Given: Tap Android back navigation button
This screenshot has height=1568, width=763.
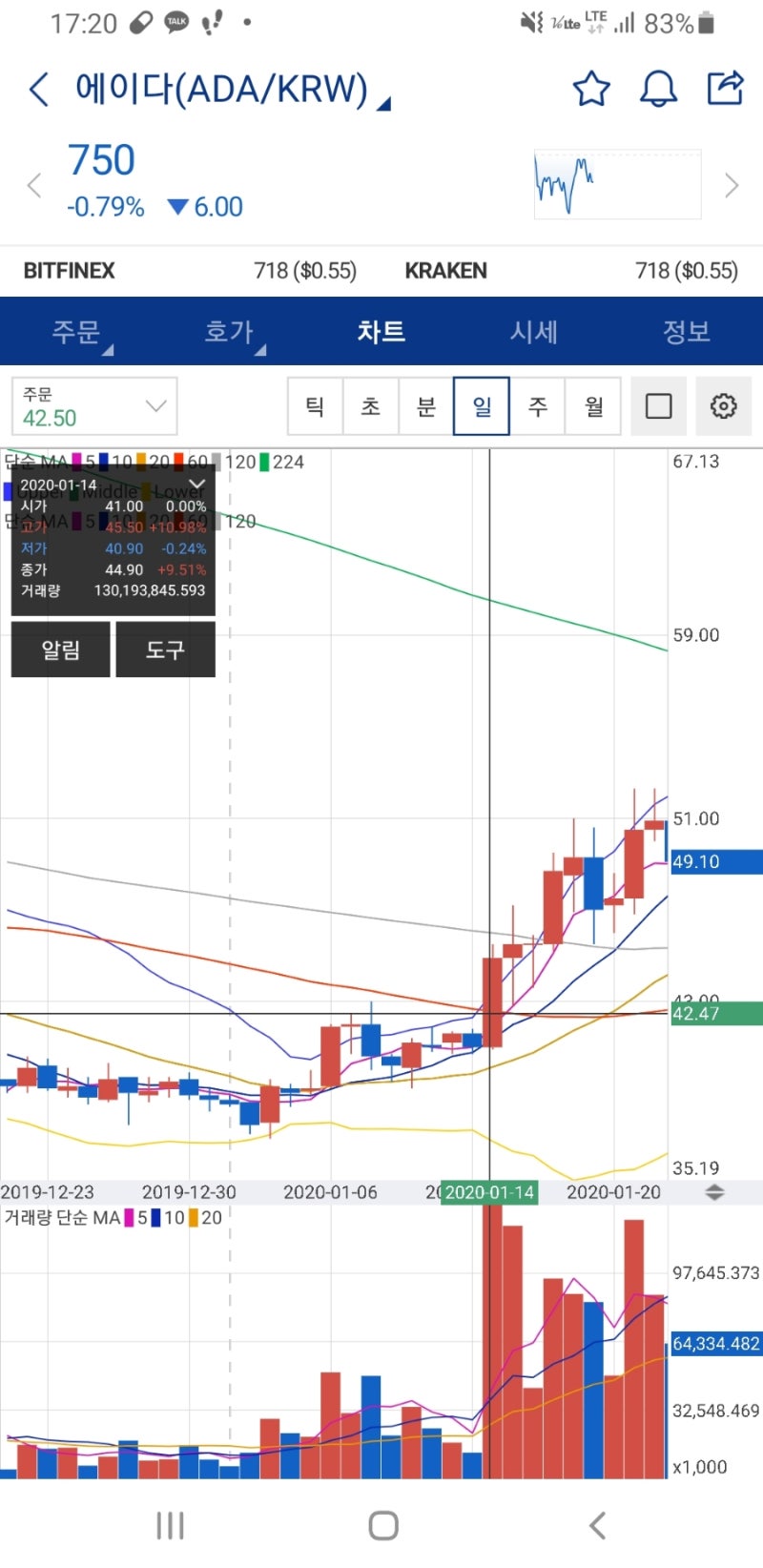Looking at the screenshot, I should pos(597,1525).
